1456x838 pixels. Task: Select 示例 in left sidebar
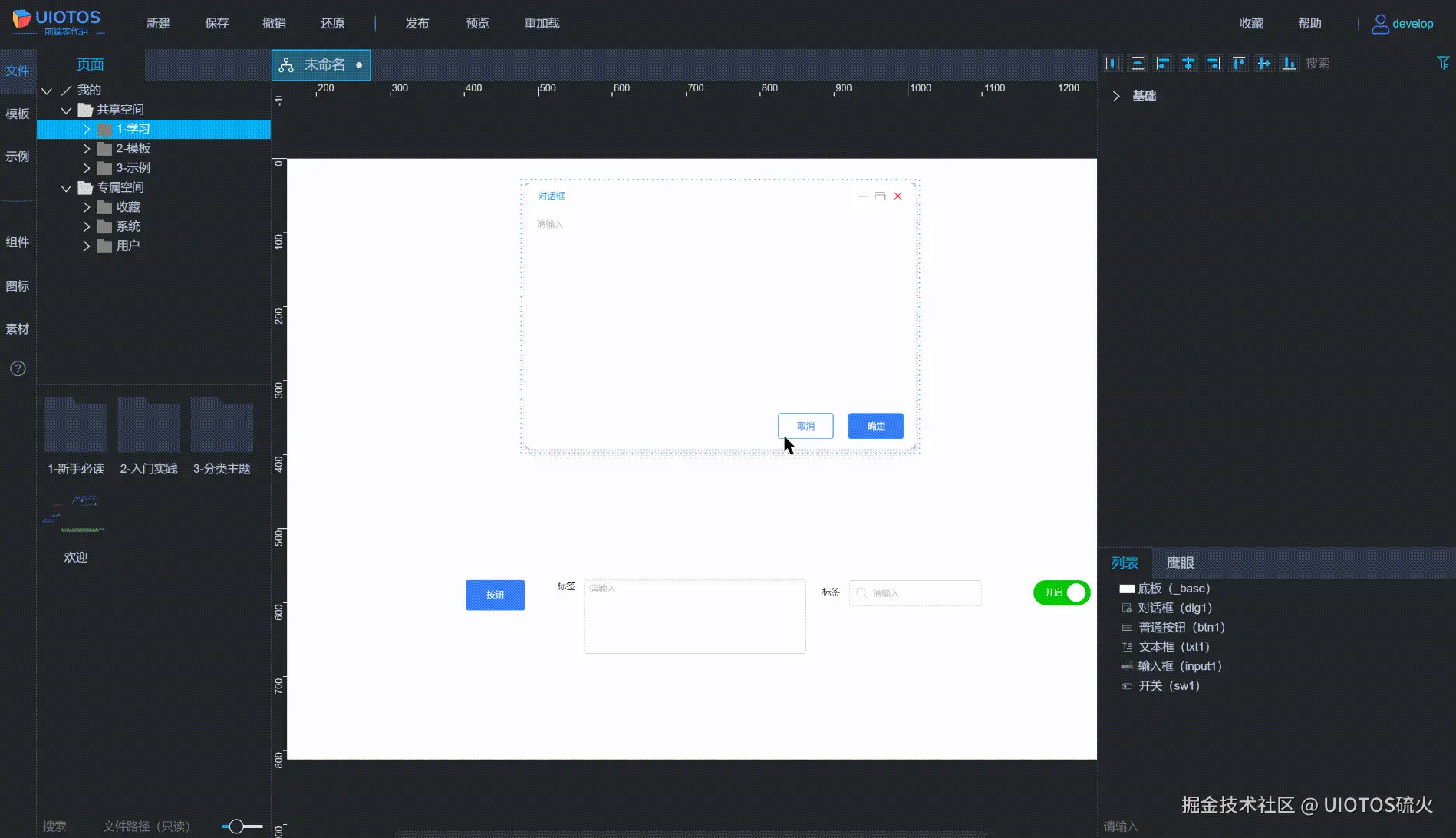click(x=18, y=157)
